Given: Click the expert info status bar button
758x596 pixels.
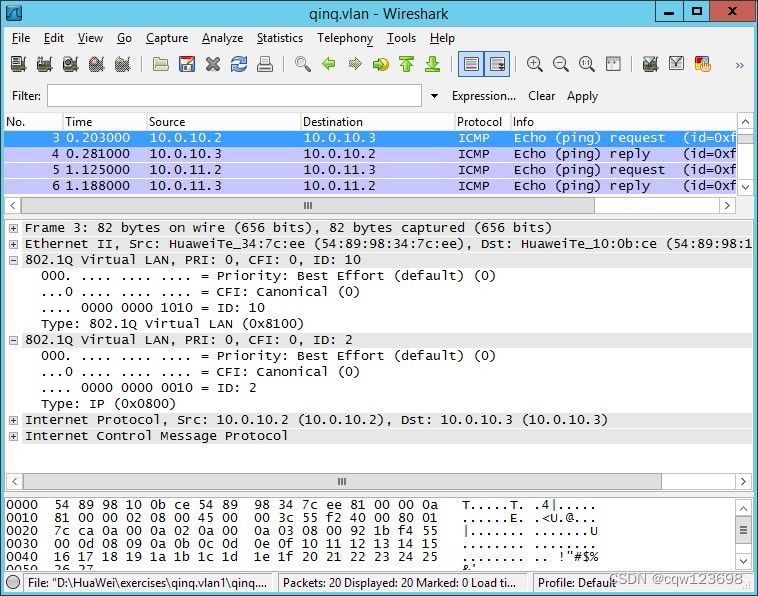Looking at the screenshot, I should [13, 582].
